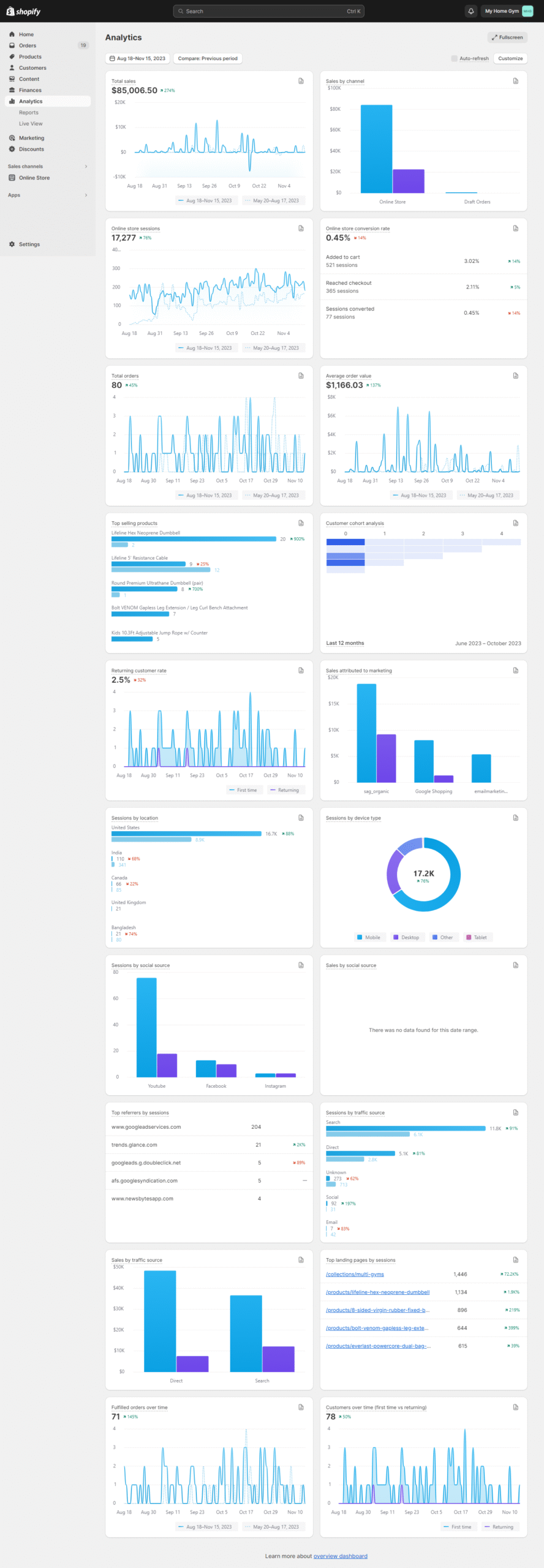Click the dark blue cohort cell under column 0
Image resolution: width=544 pixels, height=1568 pixels.
tap(345, 542)
